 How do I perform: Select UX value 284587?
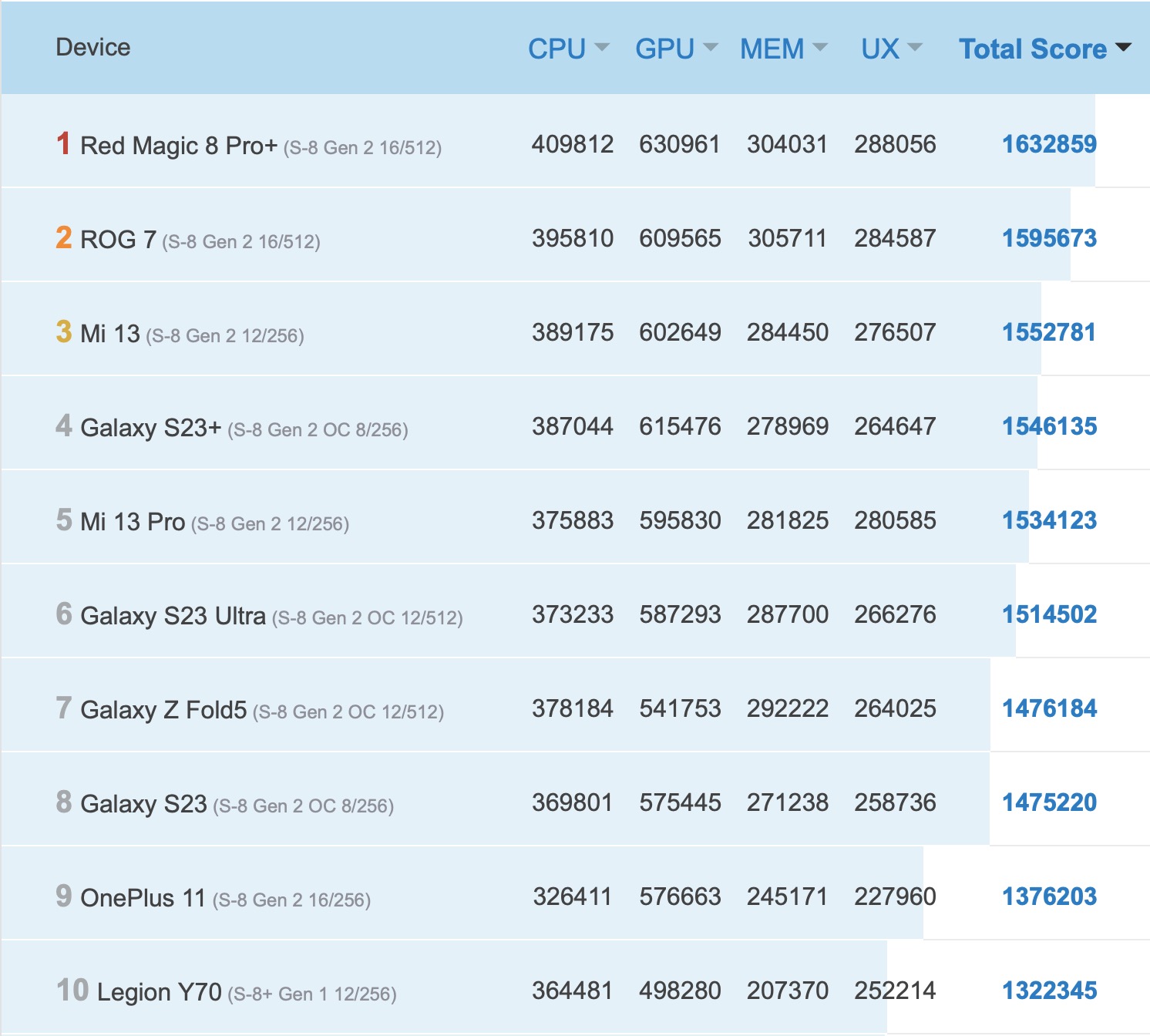895,238
